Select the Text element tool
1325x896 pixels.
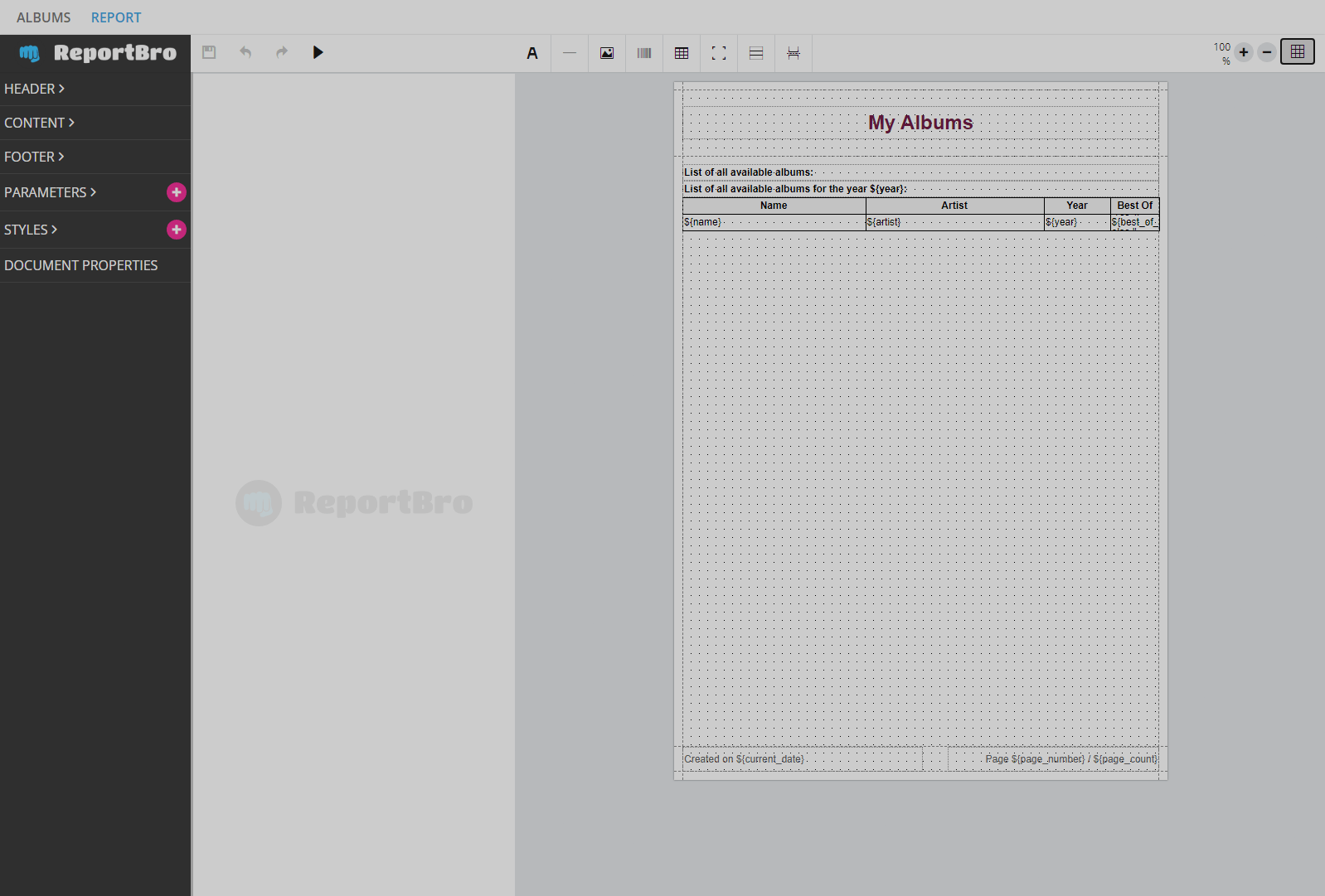pos(532,53)
